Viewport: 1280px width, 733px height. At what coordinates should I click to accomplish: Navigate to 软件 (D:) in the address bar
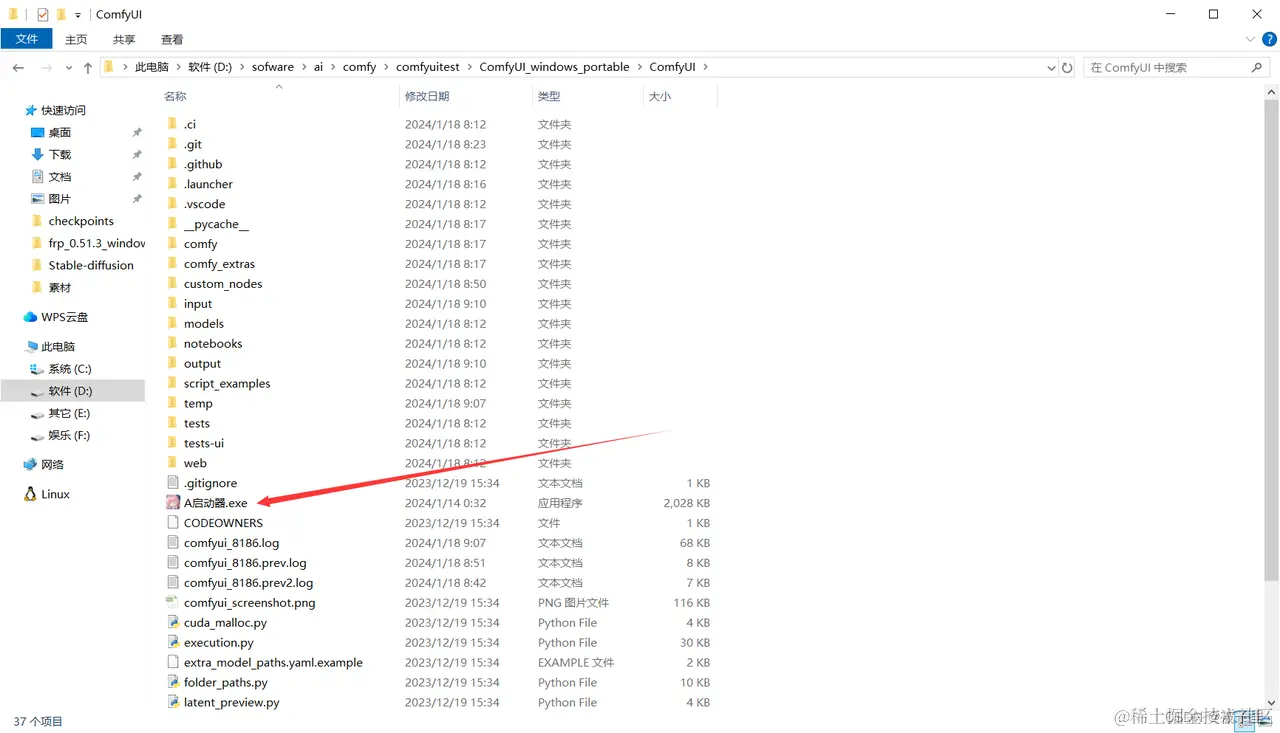(x=210, y=67)
